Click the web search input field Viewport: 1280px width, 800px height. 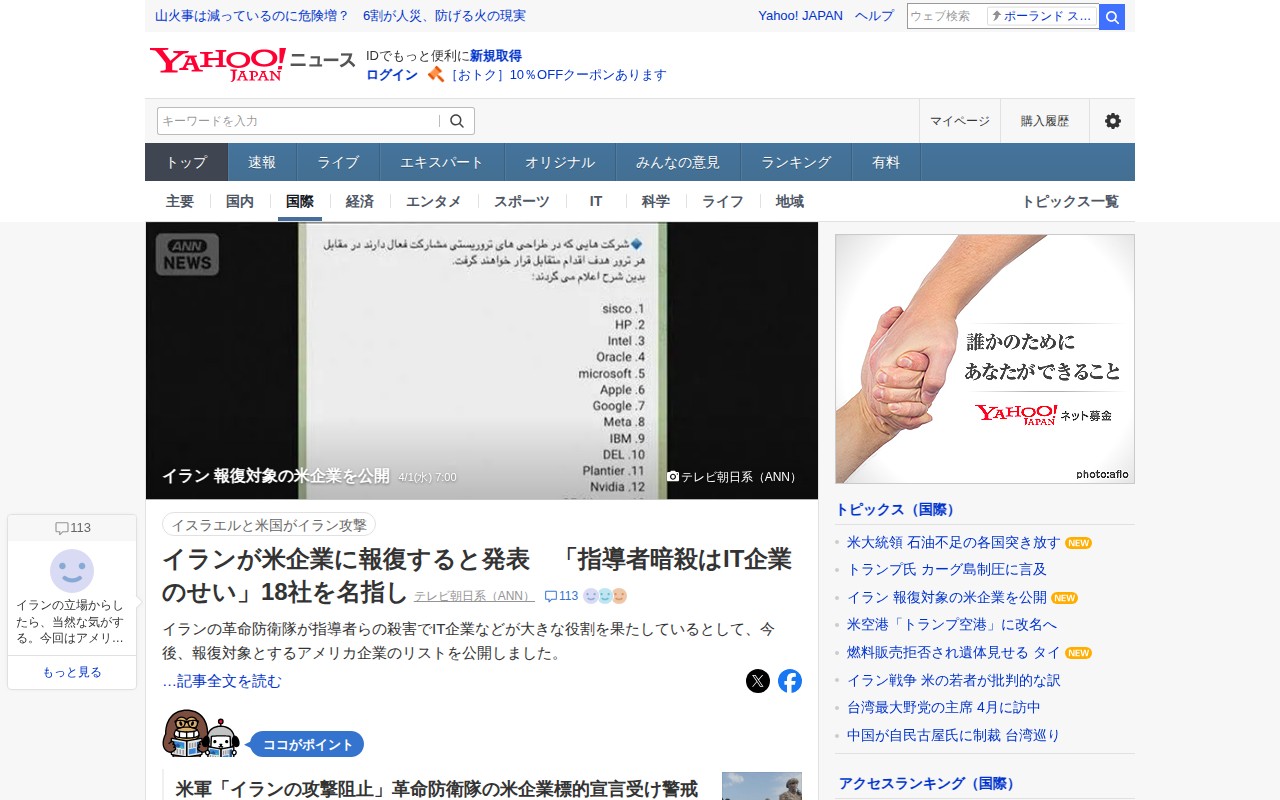pos(946,17)
